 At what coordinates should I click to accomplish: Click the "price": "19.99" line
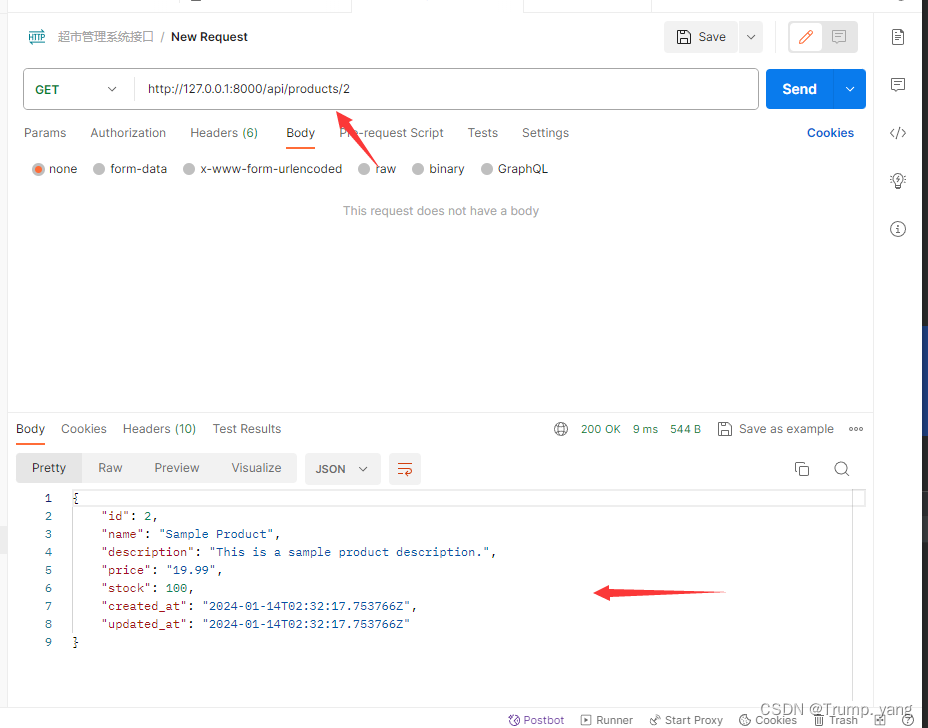162,570
